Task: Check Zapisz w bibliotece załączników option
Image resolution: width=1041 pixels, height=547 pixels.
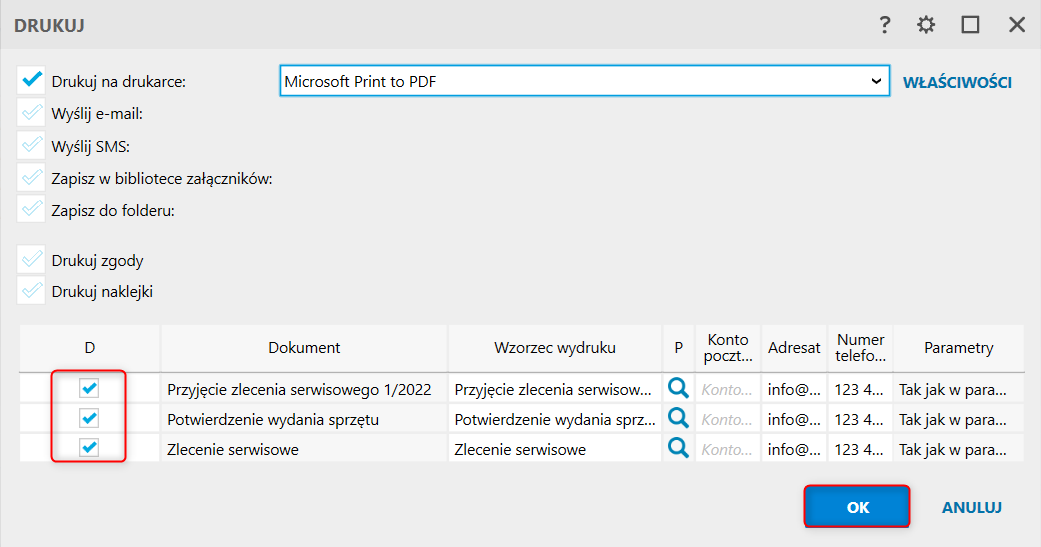Action: pos(32,178)
